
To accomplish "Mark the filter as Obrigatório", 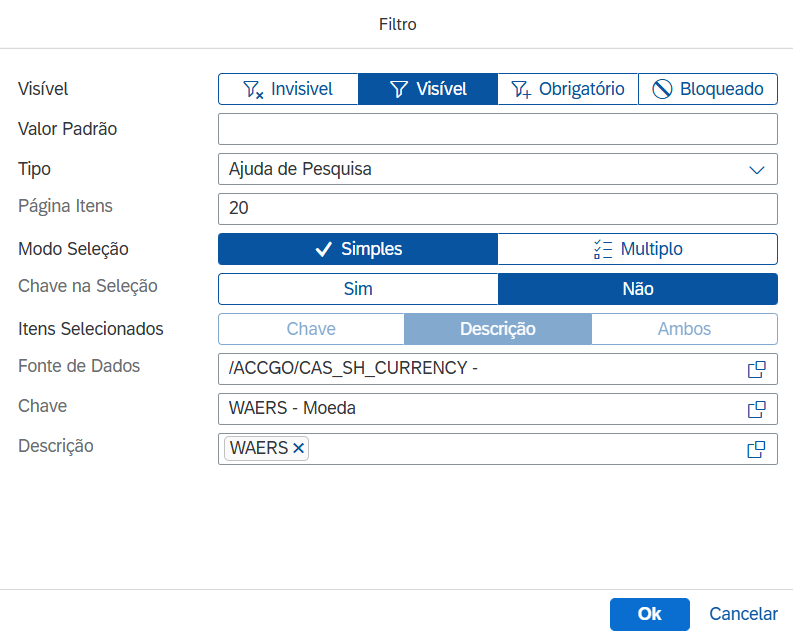I will click(x=567, y=89).
